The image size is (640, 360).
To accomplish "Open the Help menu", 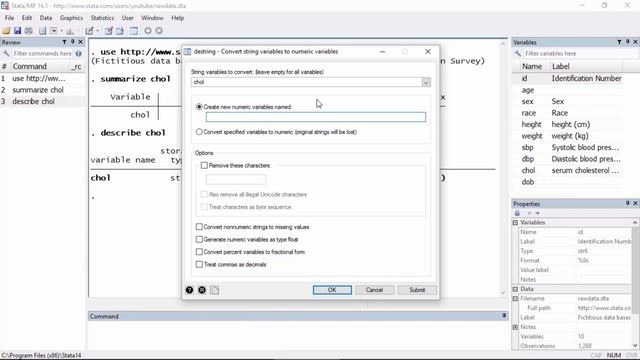I will pos(178,18).
